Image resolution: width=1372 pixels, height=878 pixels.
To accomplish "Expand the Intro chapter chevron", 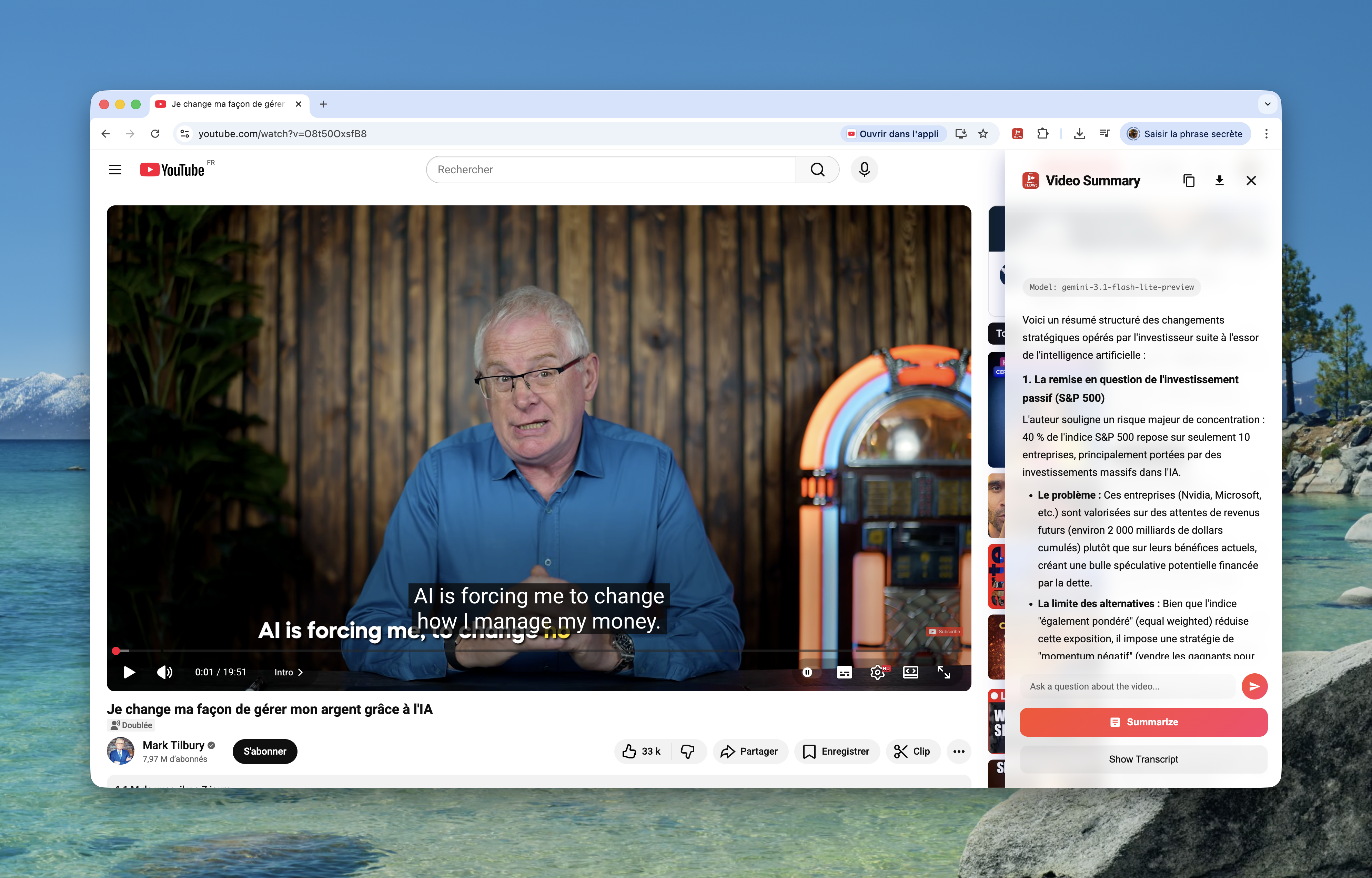I will [x=301, y=672].
